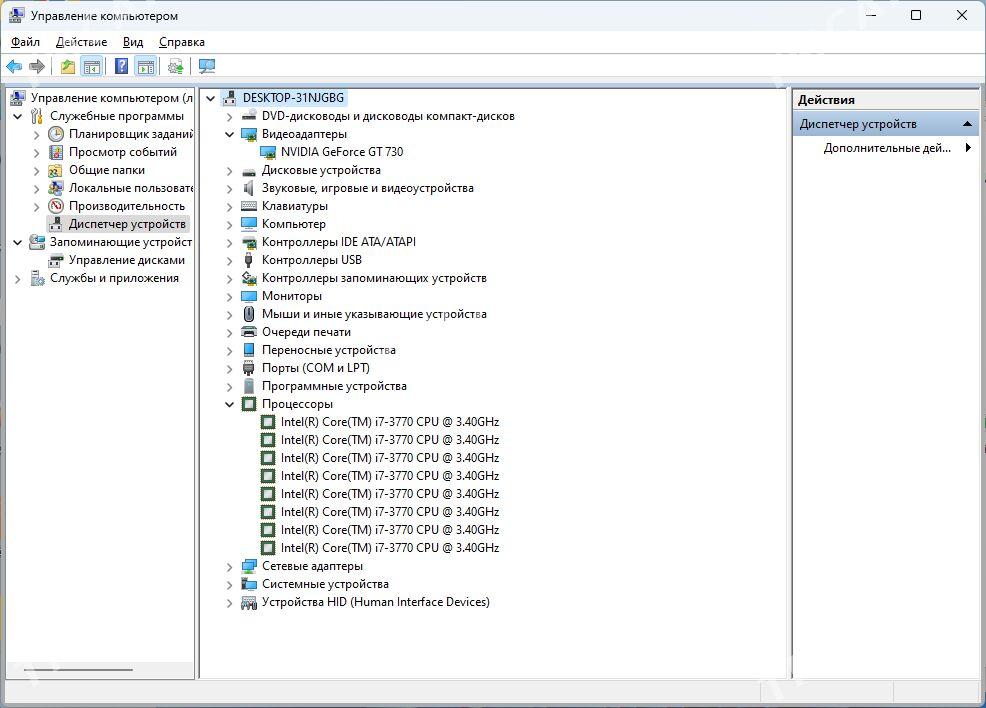The height and width of the screenshot is (708, 986).
Task: Maximize the Управление компьютером window
Action: [x=916, y=15]
